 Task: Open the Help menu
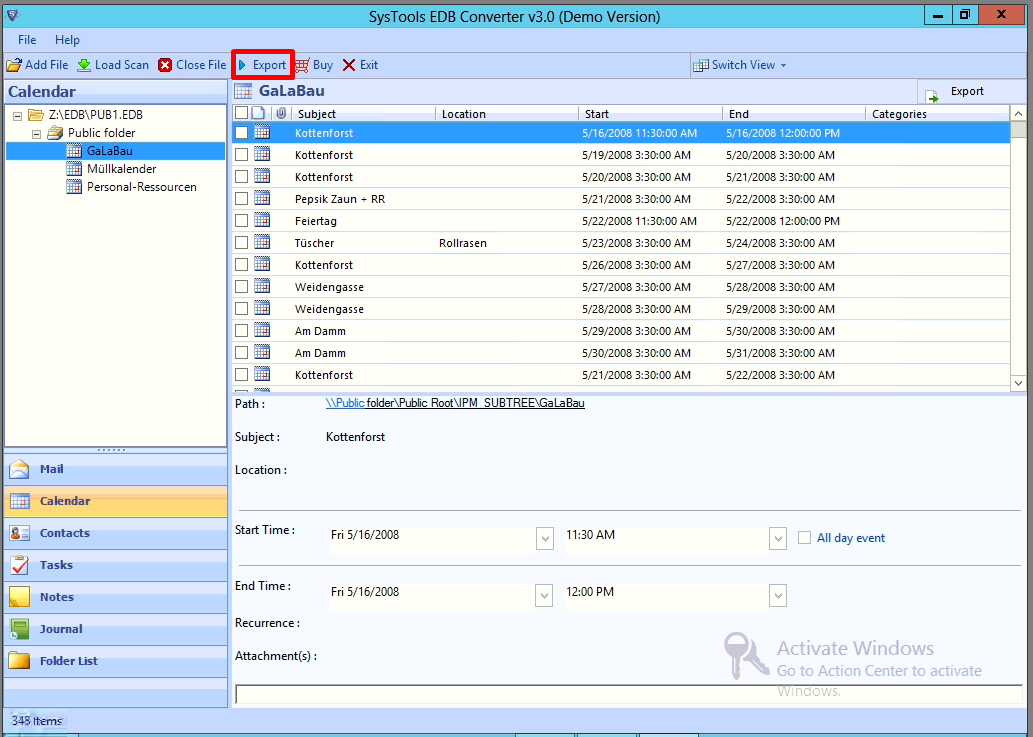[x=67, y=40]
